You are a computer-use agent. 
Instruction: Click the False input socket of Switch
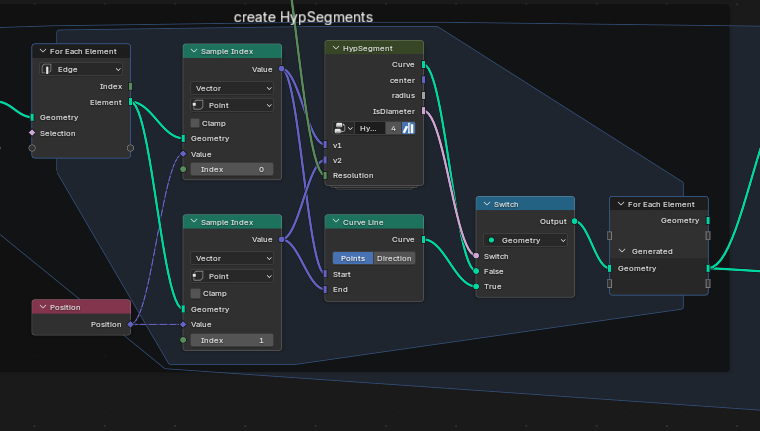tap(476, 271)
